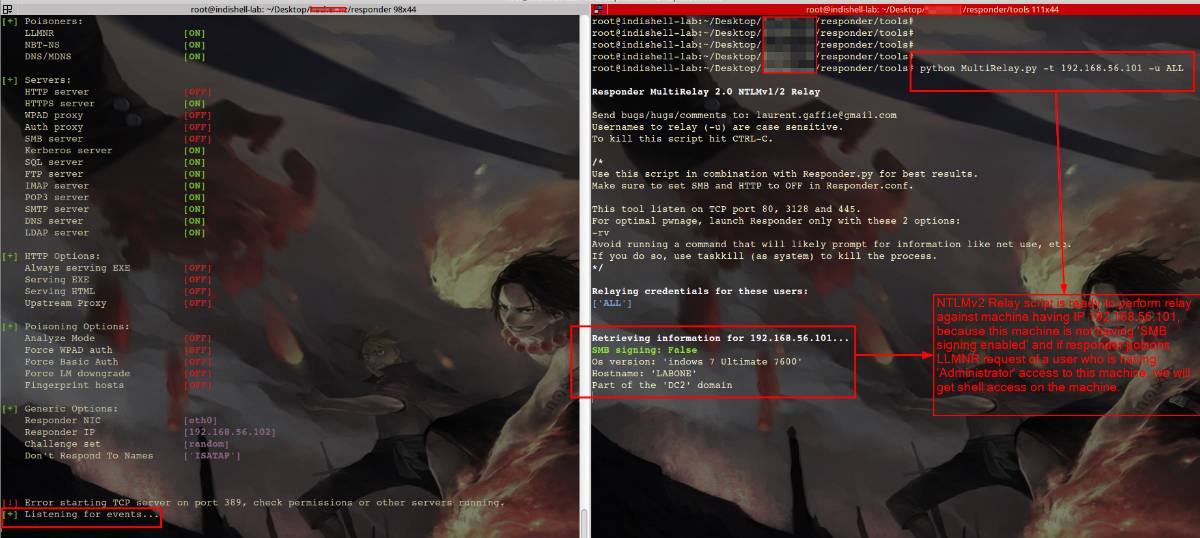
Task: Click the 'Responder MultiRelay 2.0 NTLMv1/2 Relay' heading
Action: pos(706,92)
